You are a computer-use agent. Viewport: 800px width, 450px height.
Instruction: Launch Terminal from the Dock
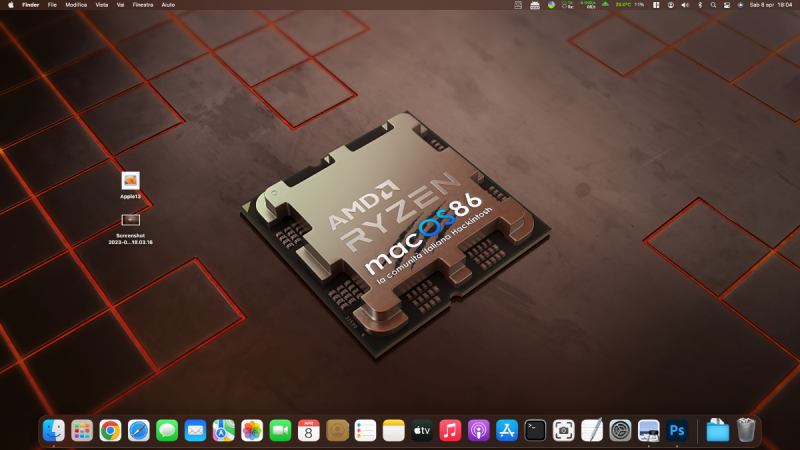point(535,431)
